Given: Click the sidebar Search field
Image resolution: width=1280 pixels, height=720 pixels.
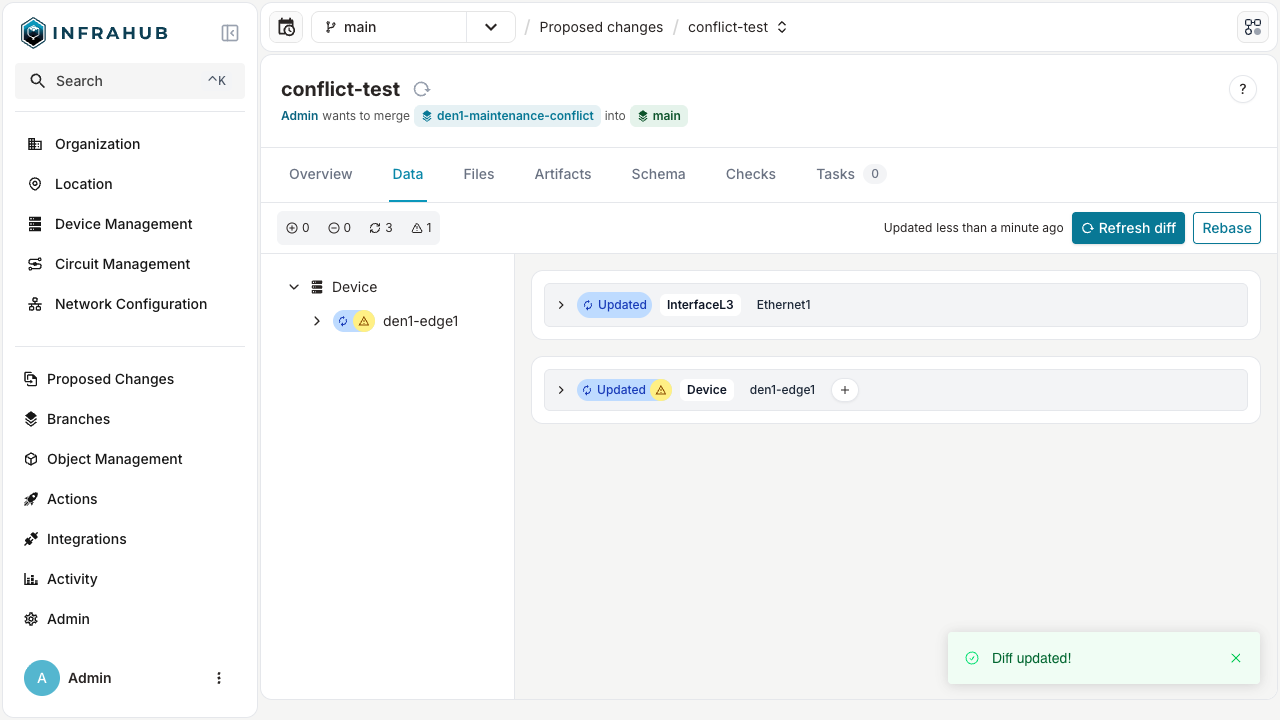Looking at the screenshot, I should [130, 81].
